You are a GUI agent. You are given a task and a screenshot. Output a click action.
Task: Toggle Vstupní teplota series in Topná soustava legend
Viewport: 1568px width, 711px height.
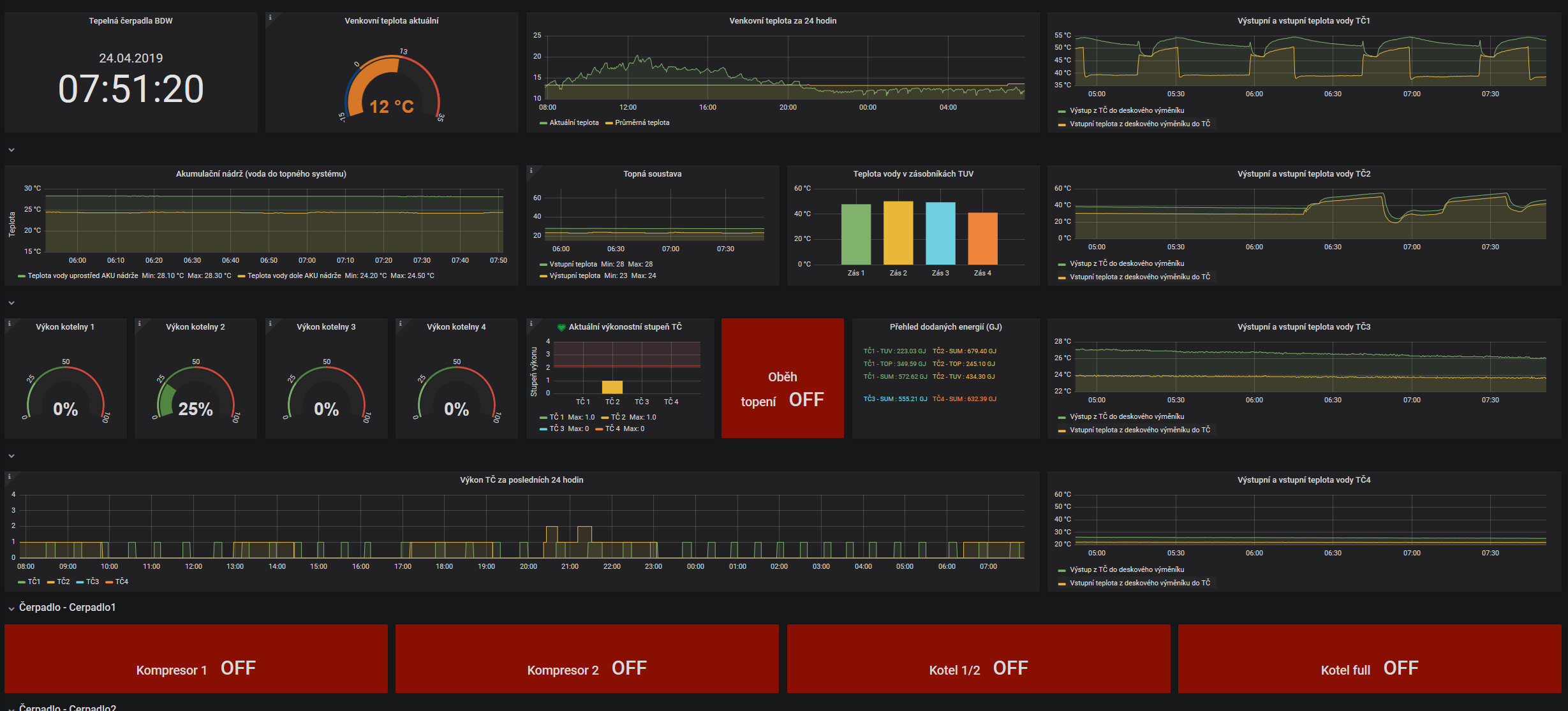pos(573,264)
